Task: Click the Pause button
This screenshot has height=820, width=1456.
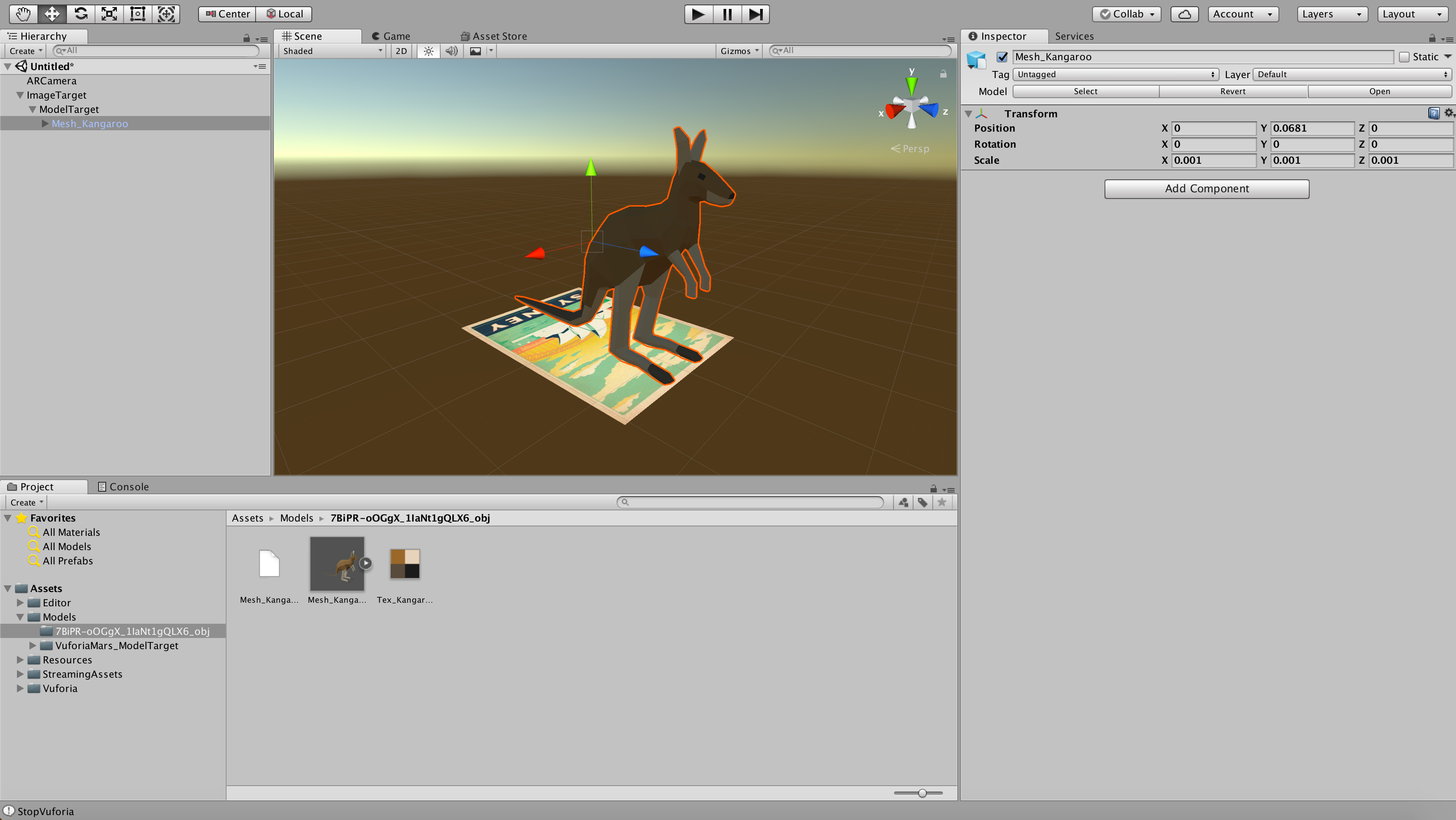Action: coord(727,14)
